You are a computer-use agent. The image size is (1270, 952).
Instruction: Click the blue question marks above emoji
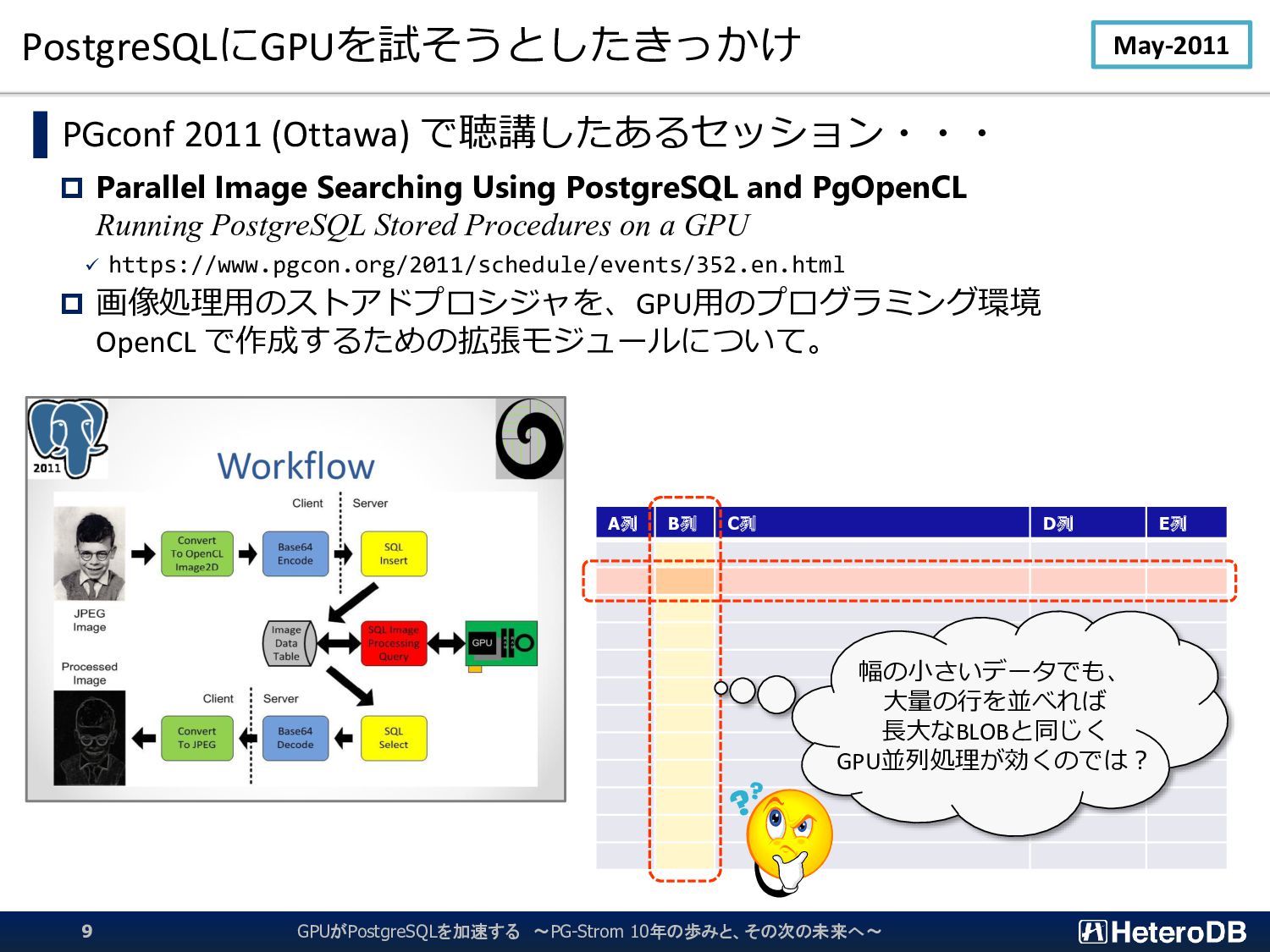[746, 797]
